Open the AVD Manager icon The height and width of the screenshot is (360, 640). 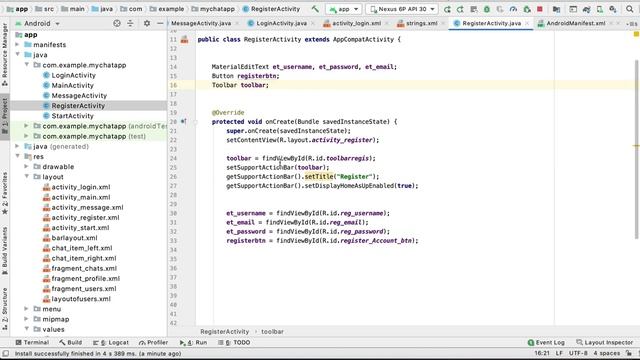(x=600, y=9)
